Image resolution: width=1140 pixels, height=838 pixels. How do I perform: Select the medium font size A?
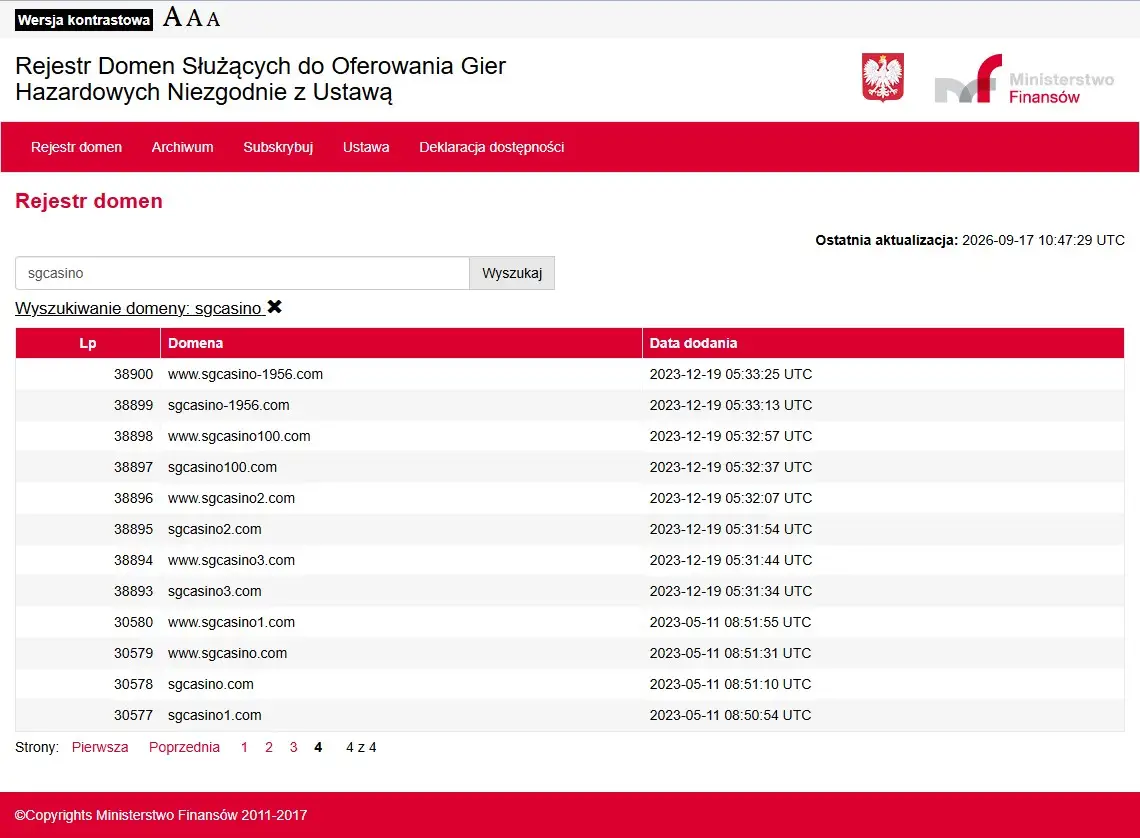(194, 17)
